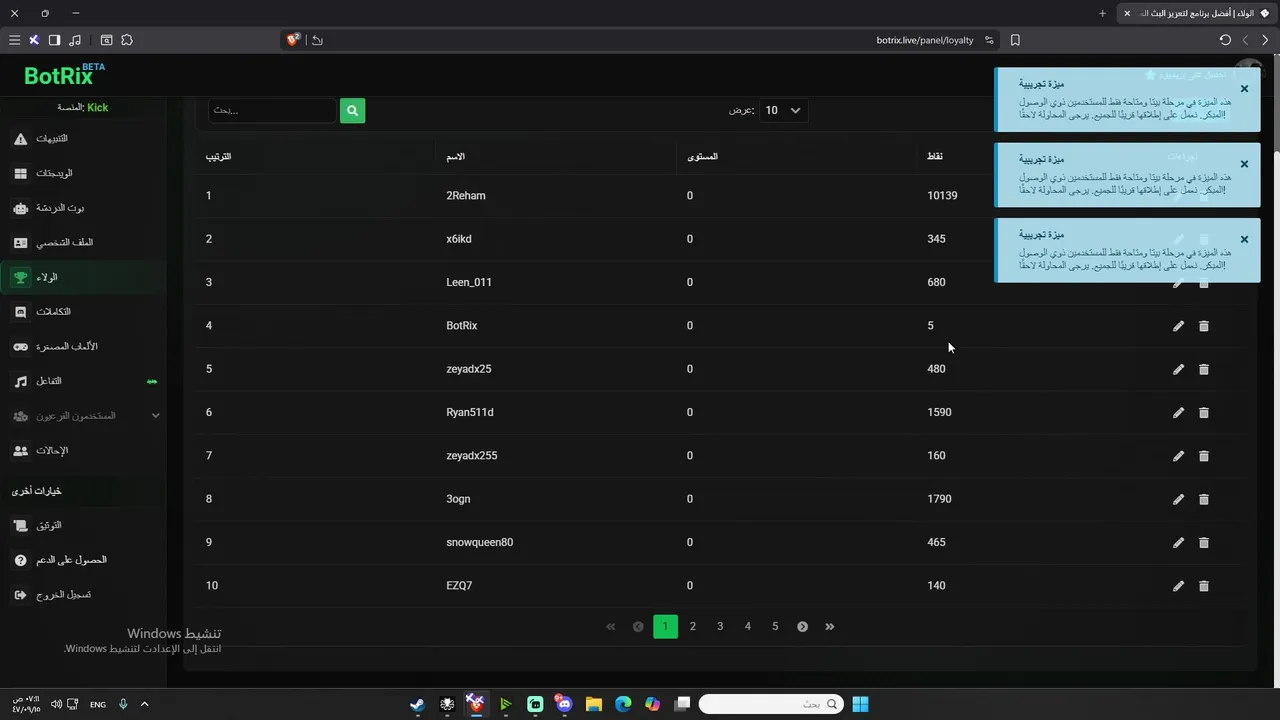Delete the snowqueen80 row

(x=1204, y=542)
